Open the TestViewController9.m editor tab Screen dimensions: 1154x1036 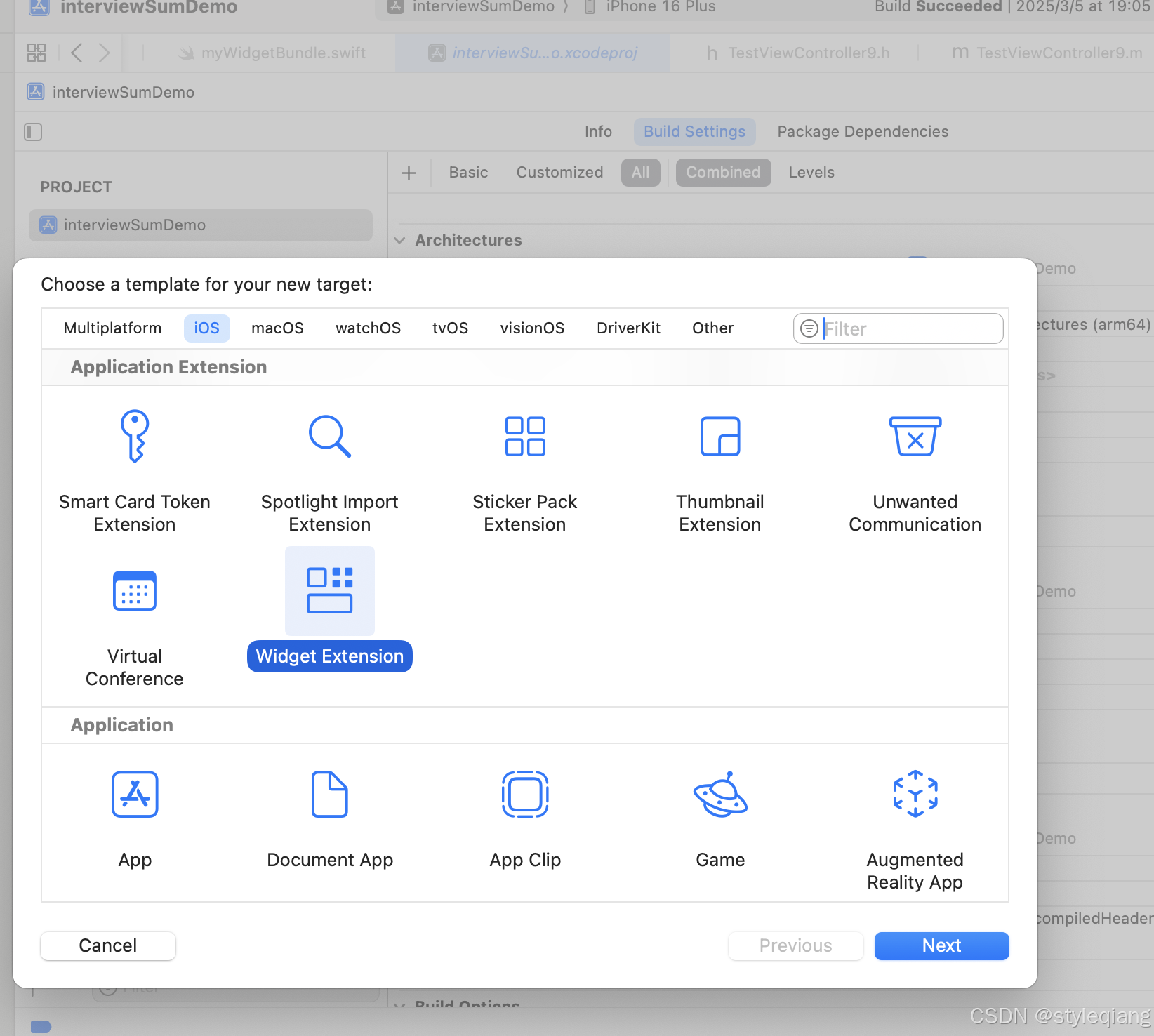point(1047,53)
